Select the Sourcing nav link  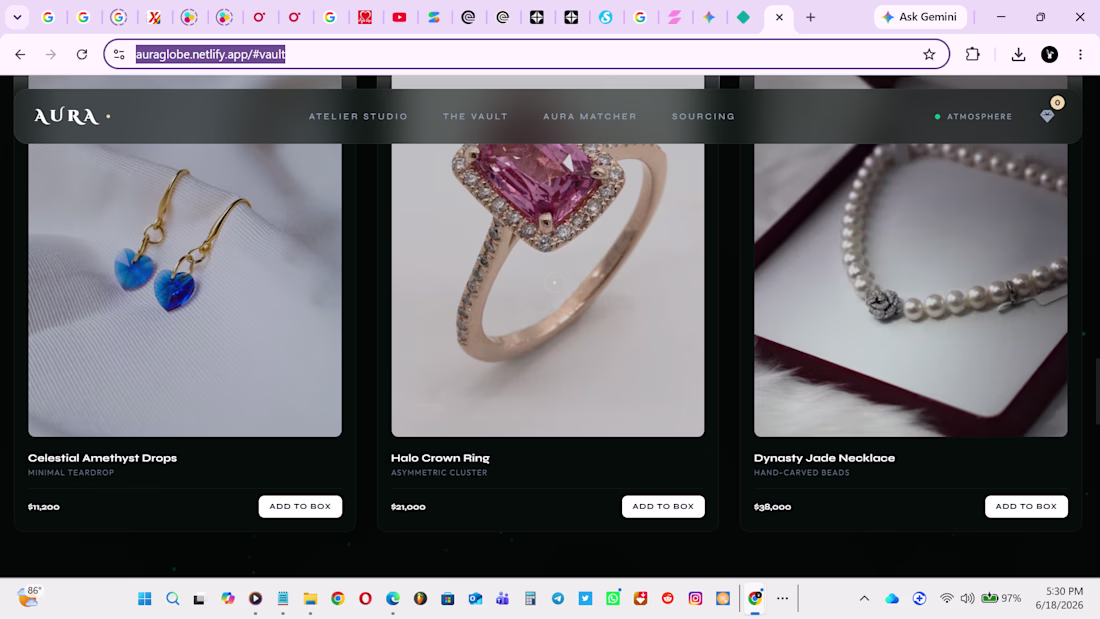(703, 117)
